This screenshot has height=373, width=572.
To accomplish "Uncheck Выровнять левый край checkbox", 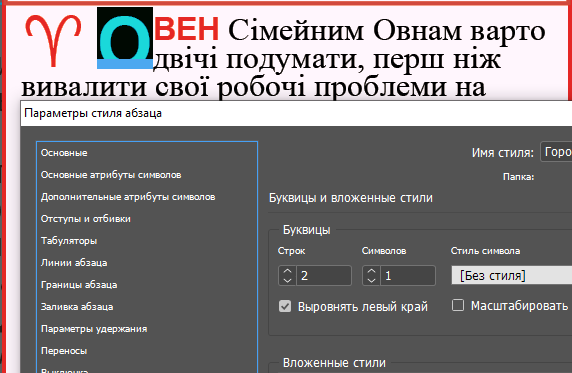I will click(x=285, y=306).
